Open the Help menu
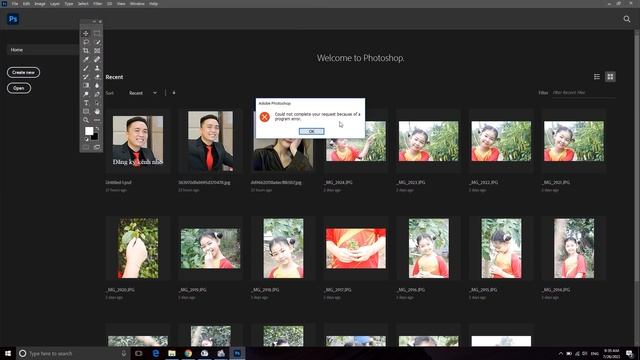640x360 pixels. (x=153, y=4)
